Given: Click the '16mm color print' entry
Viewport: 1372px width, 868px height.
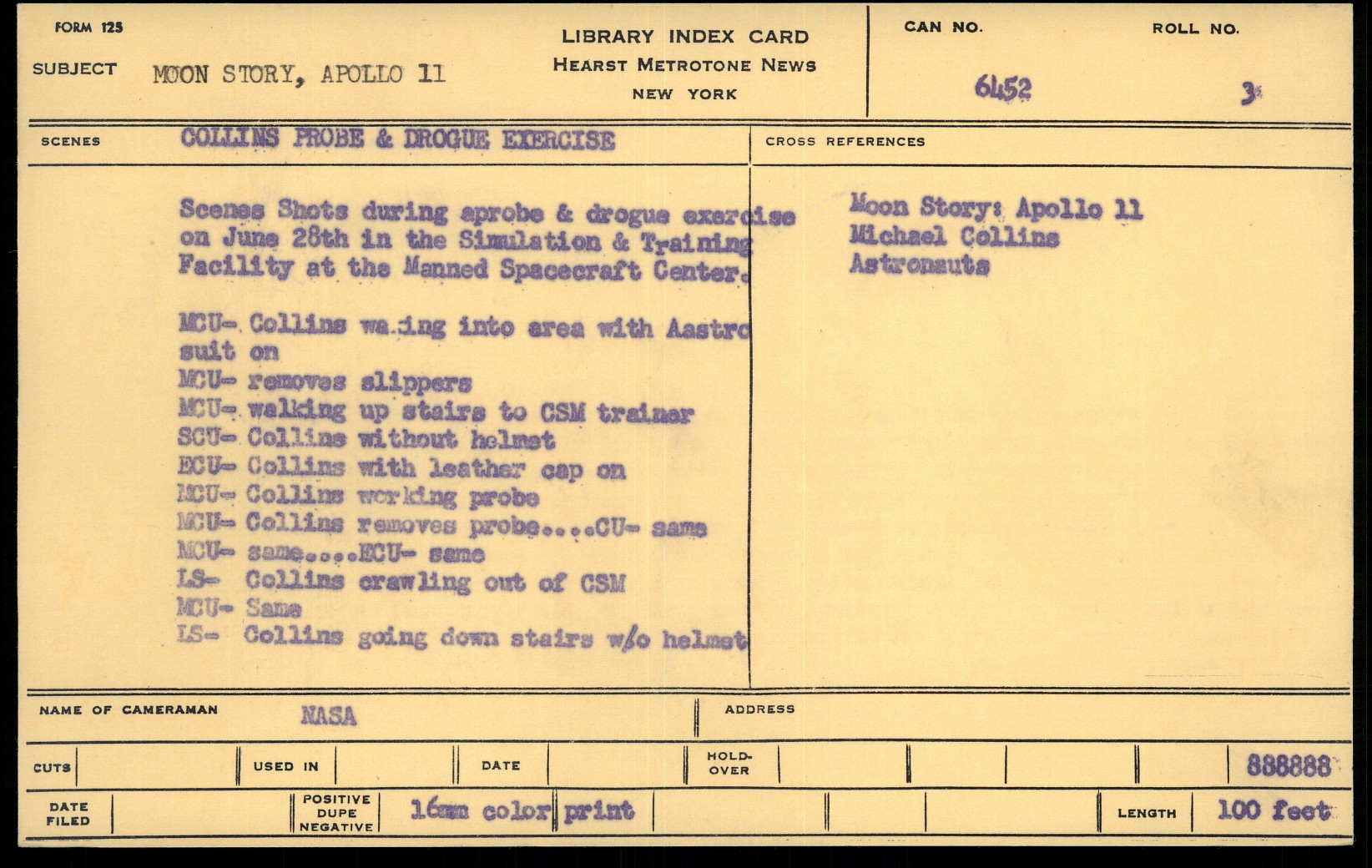Looking at the screenshot, I should coord(522,810).
